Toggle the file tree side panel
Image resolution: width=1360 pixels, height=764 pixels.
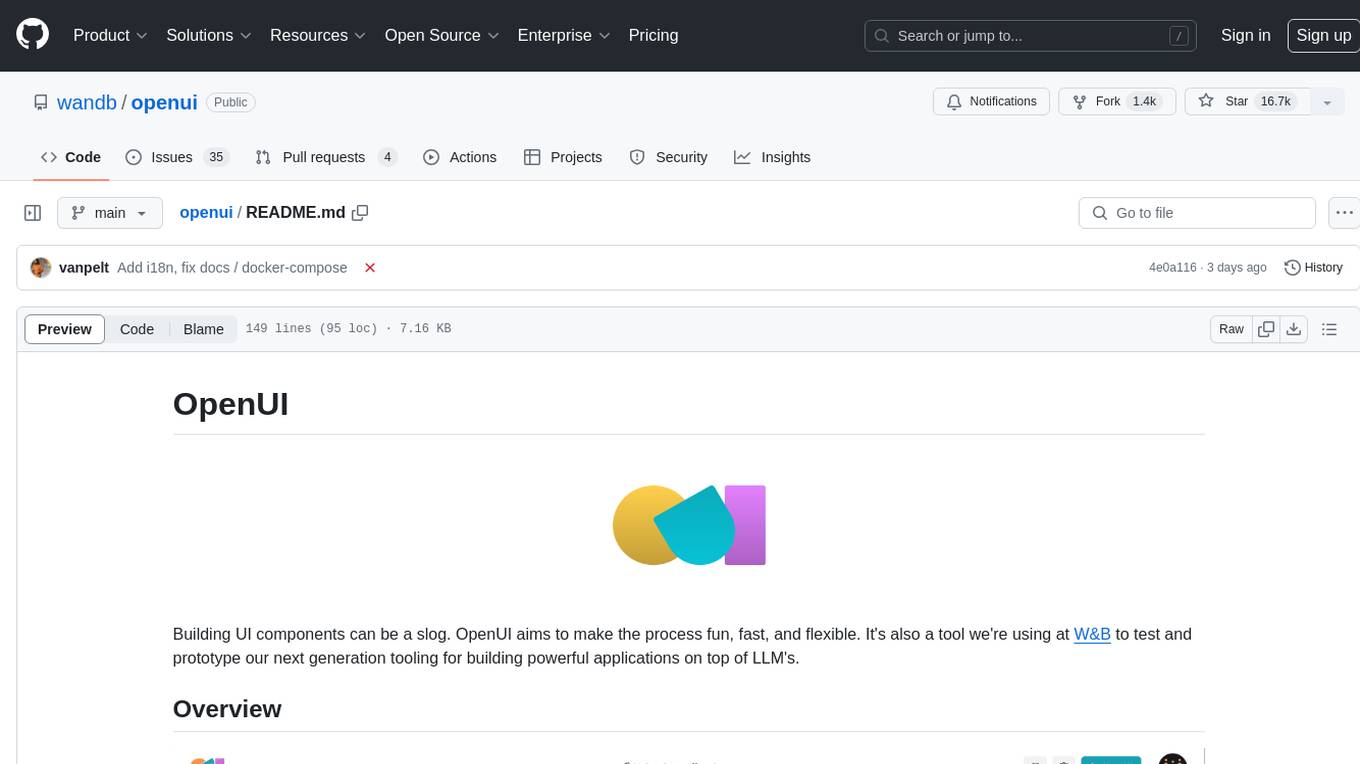[33, 213]
